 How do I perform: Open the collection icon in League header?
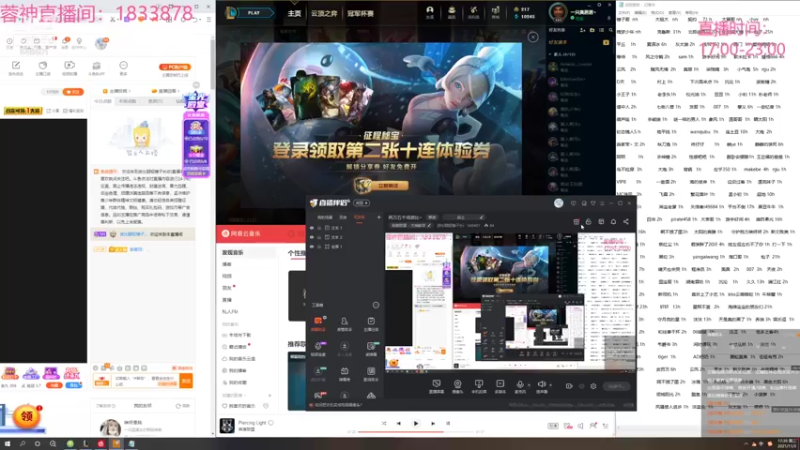point(452,11)
